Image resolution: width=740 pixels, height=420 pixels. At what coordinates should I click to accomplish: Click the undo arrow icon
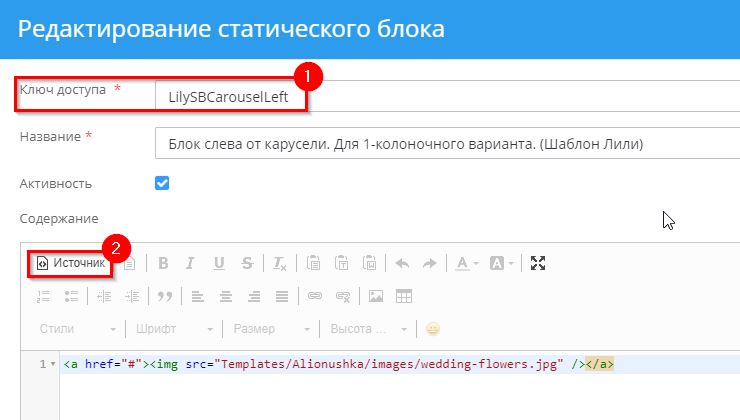[402, 264]
